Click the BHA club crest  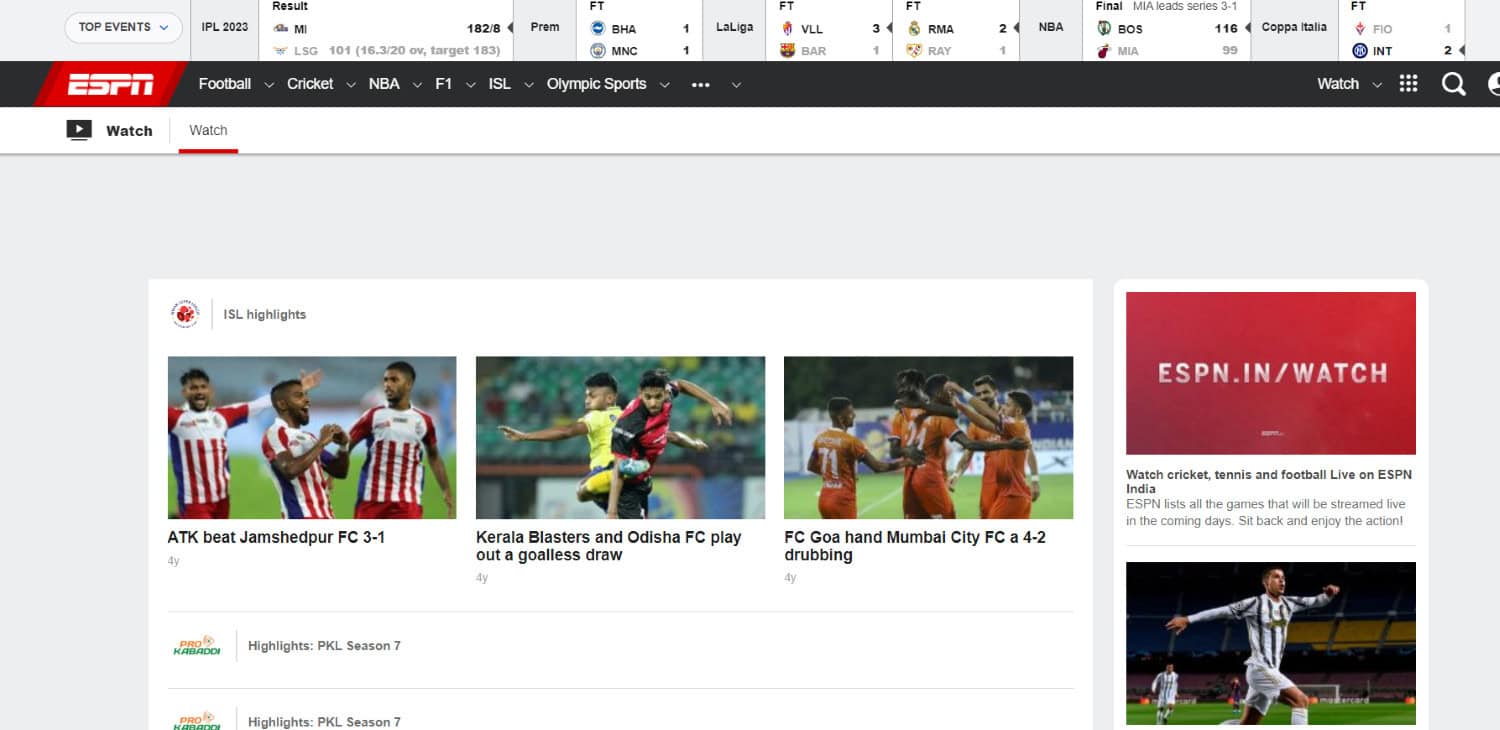pyautogui.click(x=598, y=29)
